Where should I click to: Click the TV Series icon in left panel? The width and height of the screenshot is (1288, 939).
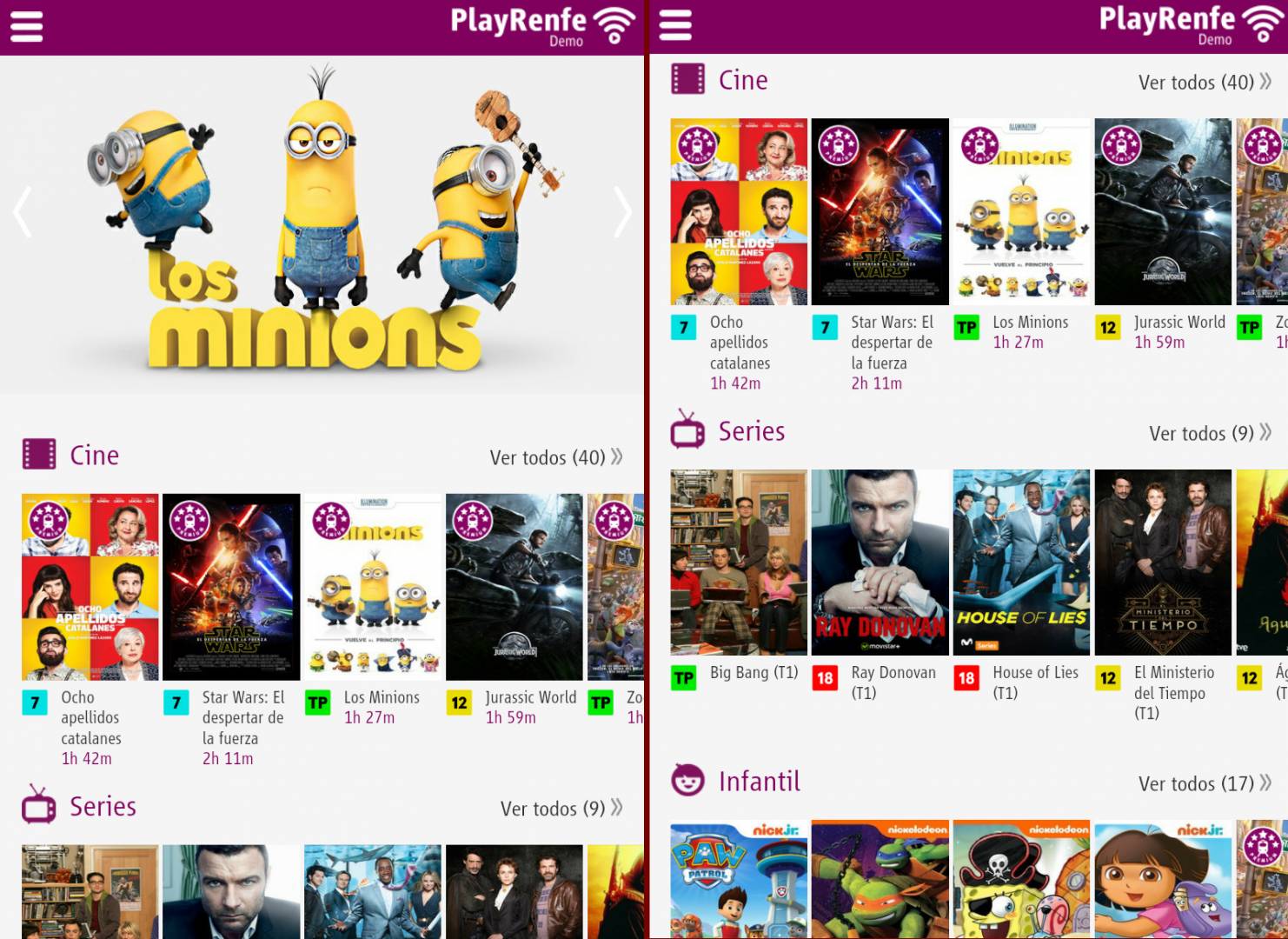pos(39,804)
